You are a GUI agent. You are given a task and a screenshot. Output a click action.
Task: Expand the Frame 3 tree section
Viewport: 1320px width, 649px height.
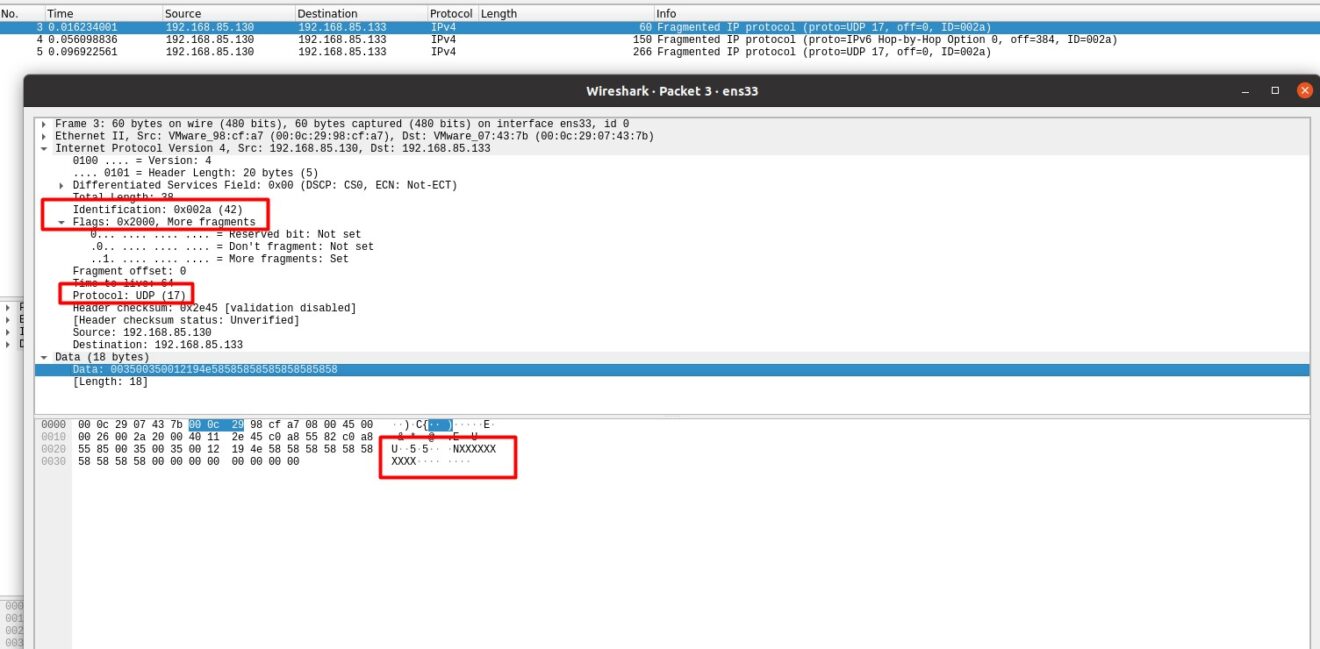[x=44, y=123]
